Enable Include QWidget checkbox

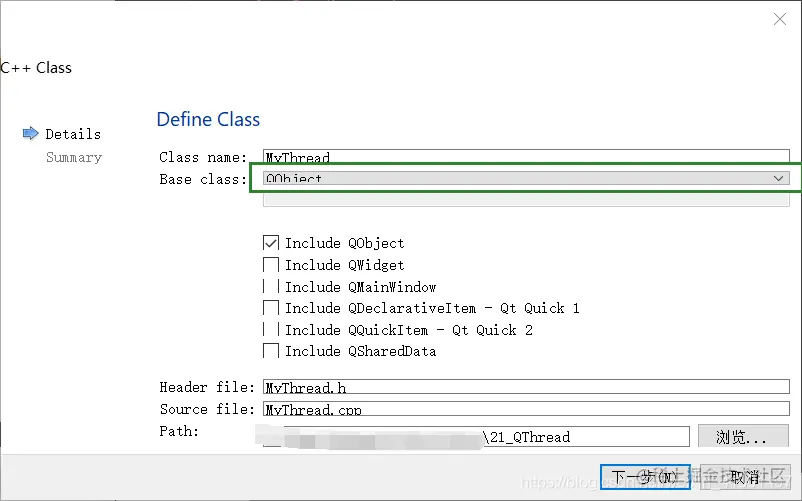[271, 265]
